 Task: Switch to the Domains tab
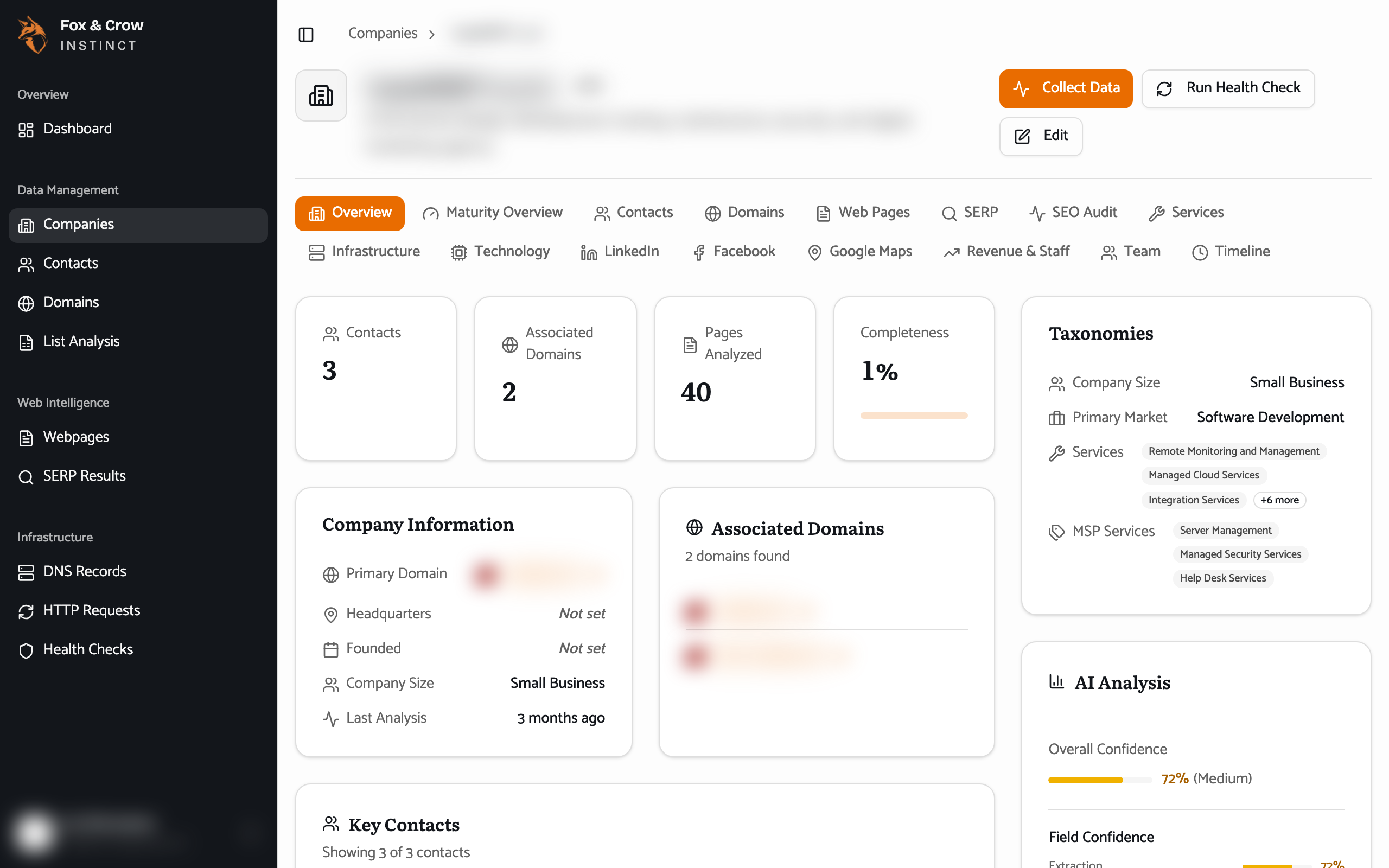coord(744,213)
